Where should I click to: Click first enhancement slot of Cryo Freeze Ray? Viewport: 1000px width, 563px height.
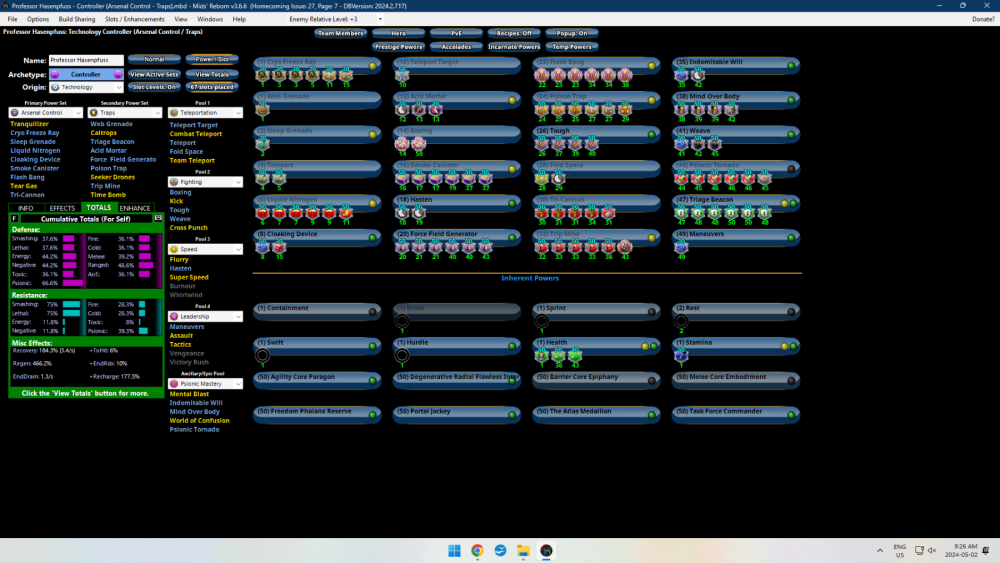pos(262,75)
